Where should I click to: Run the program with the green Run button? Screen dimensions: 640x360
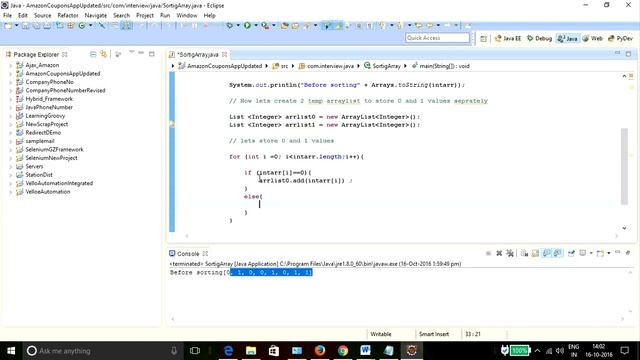click(x=247, y=26)
